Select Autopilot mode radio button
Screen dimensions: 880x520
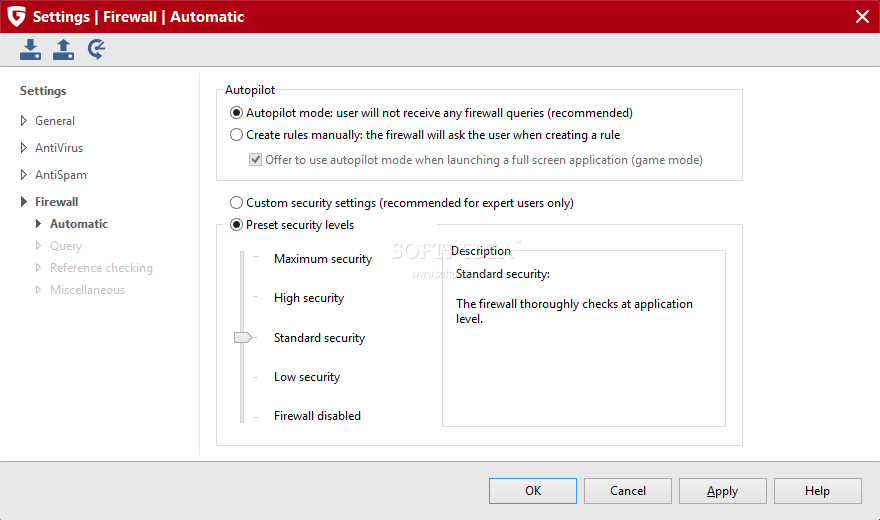click(237, 113)
